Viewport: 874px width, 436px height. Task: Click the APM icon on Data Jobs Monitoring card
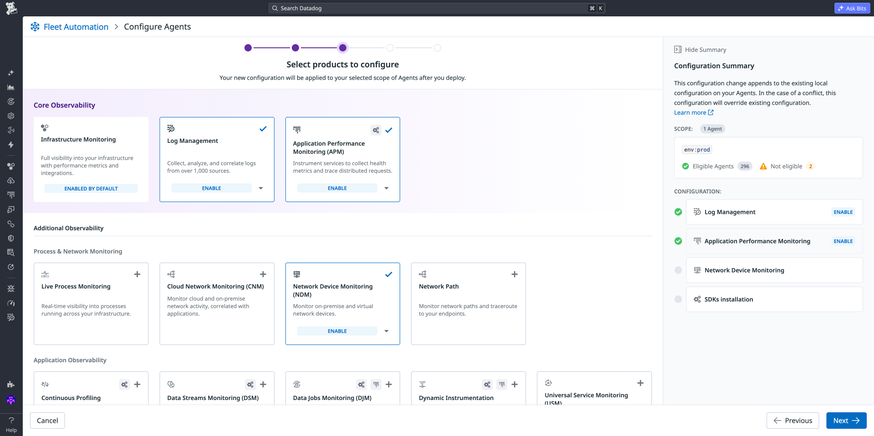376,384
